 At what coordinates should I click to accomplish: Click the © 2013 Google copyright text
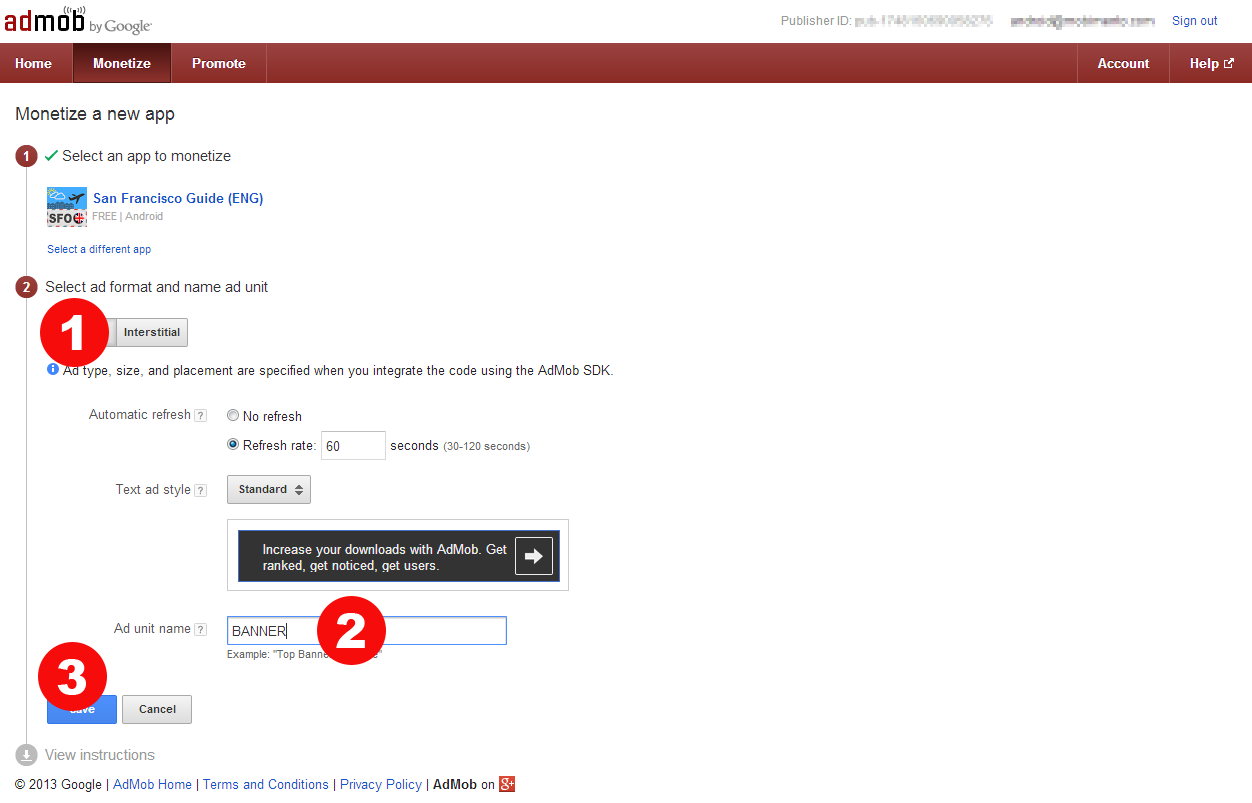(x=59, y=784)
